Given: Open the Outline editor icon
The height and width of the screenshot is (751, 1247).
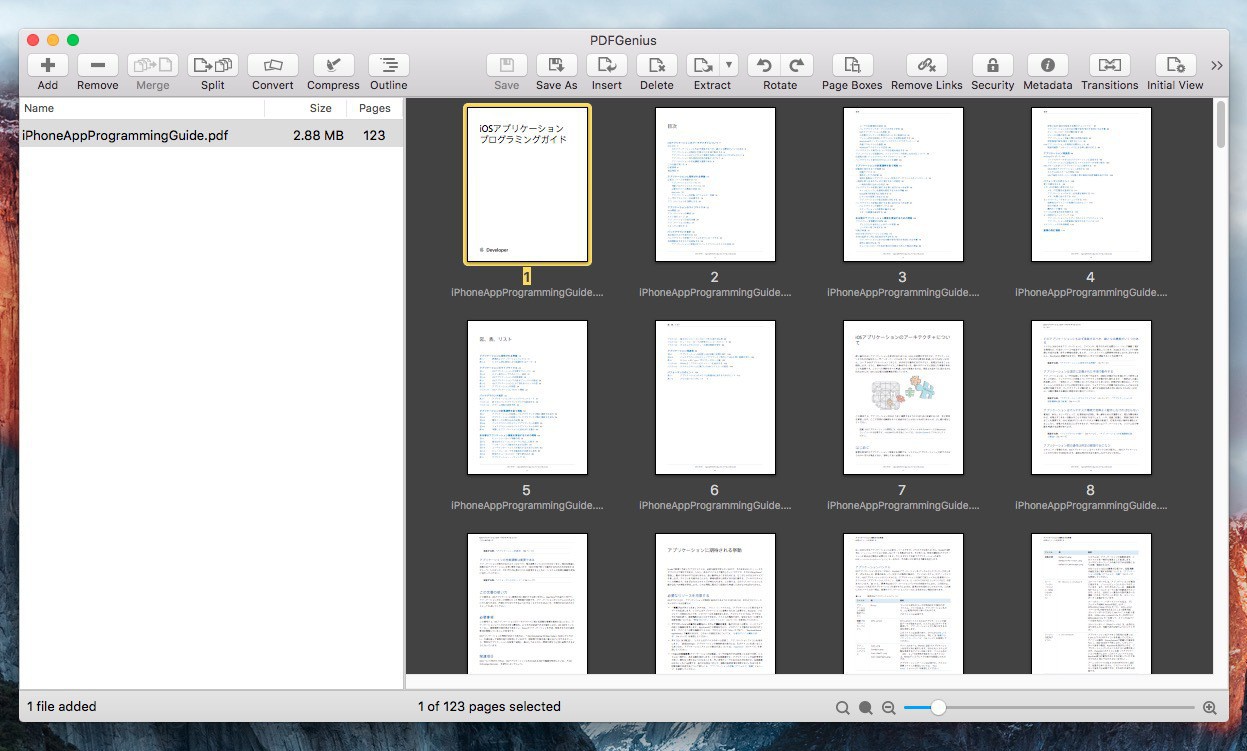Looking at the screenshot, I should (388, 65).
